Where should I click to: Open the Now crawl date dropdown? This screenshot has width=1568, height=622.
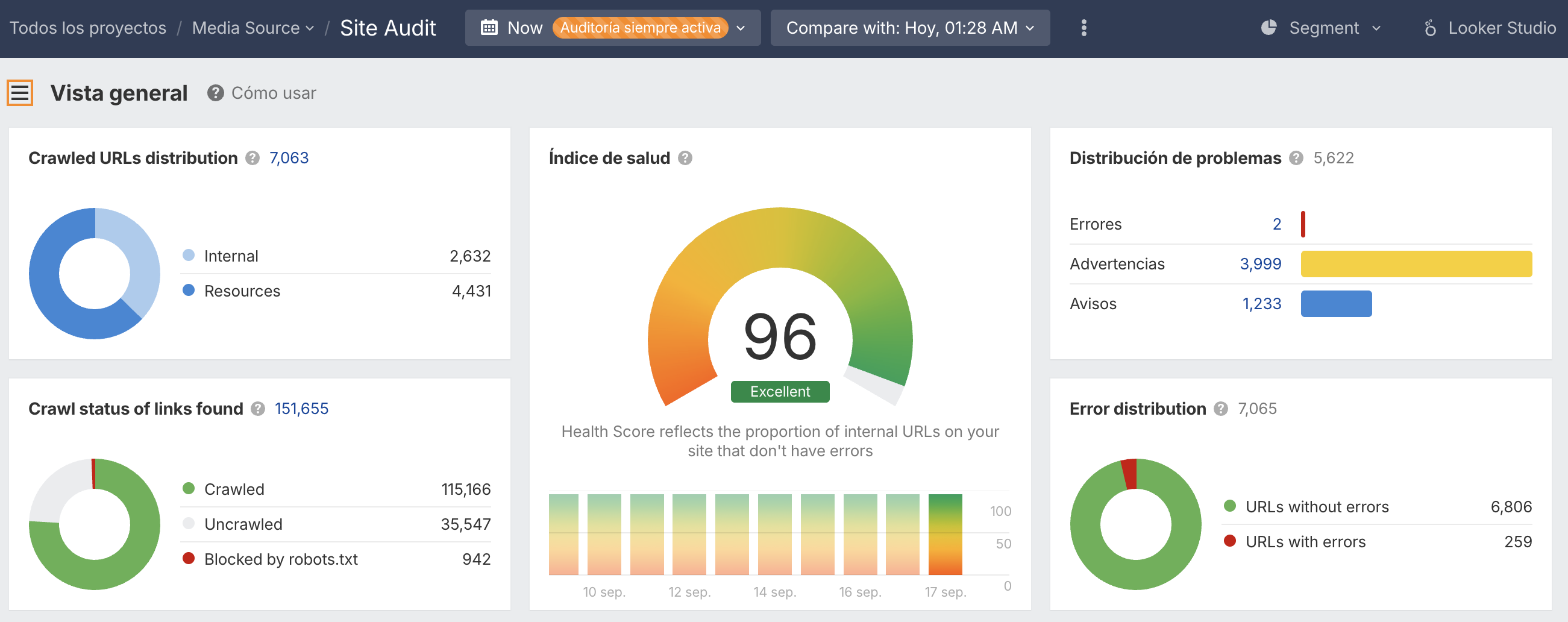[x=613, y=28]
